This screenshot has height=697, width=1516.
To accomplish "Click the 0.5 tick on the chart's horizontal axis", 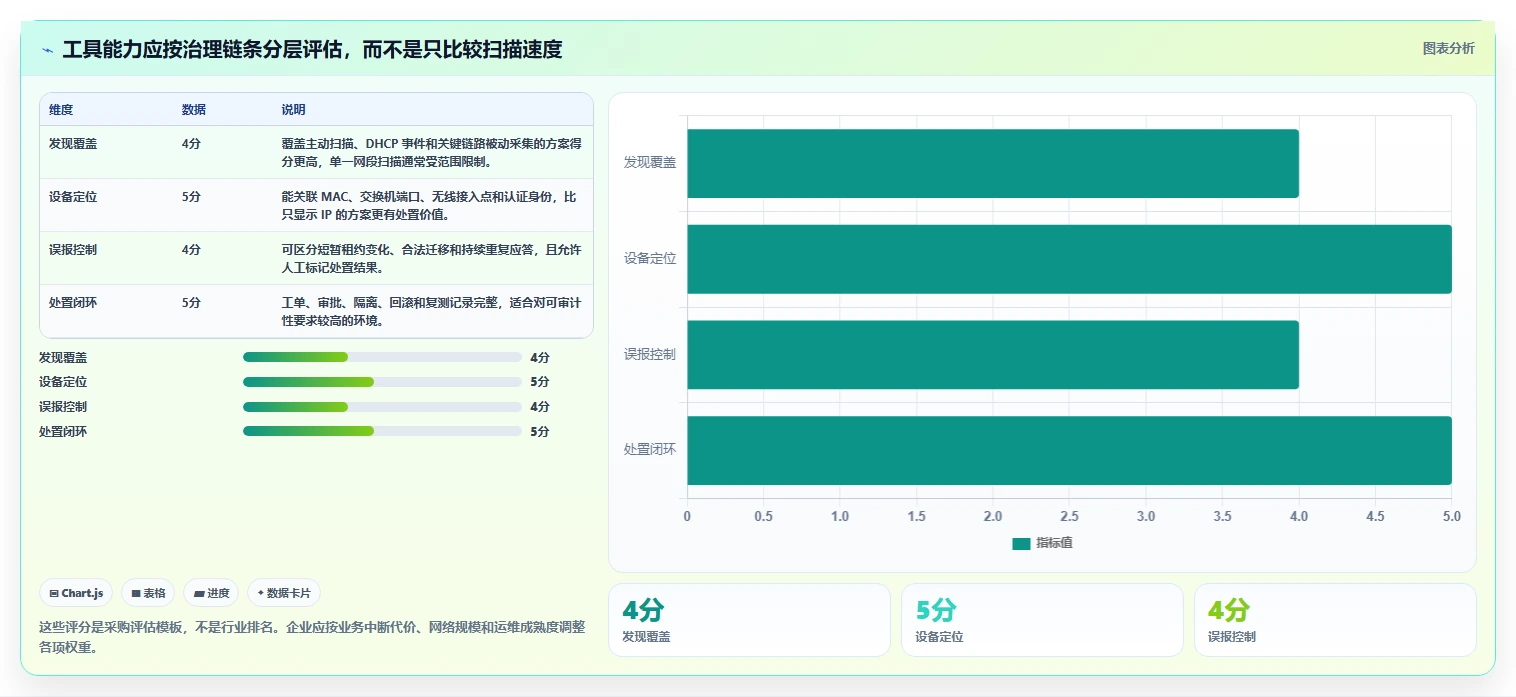I will (763, 517).
